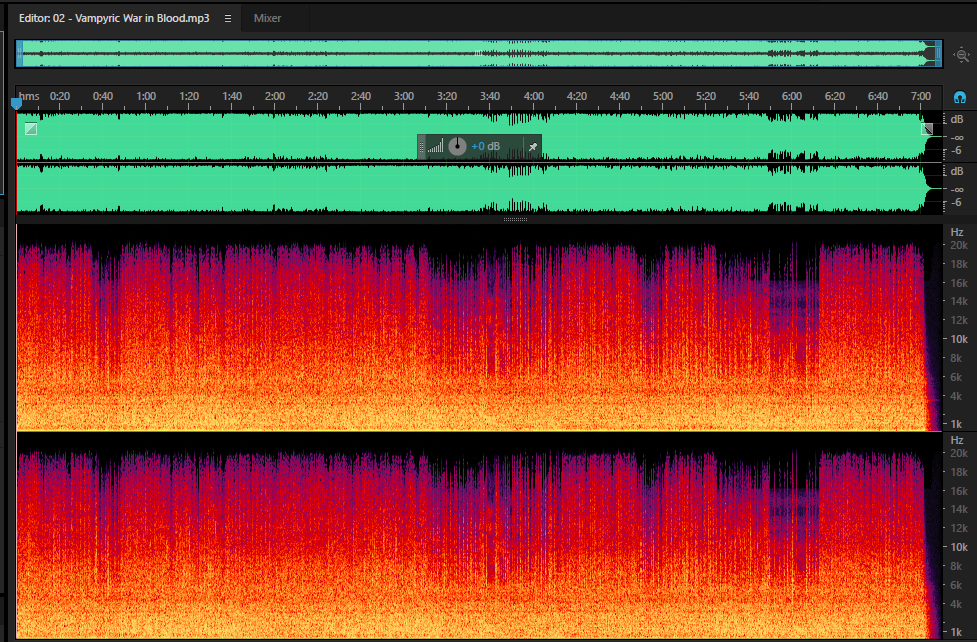Click the overview navigator waveform strip
The height and width of the screenshot is (642, 977).
pyautogui.click(x=479, y=54)
